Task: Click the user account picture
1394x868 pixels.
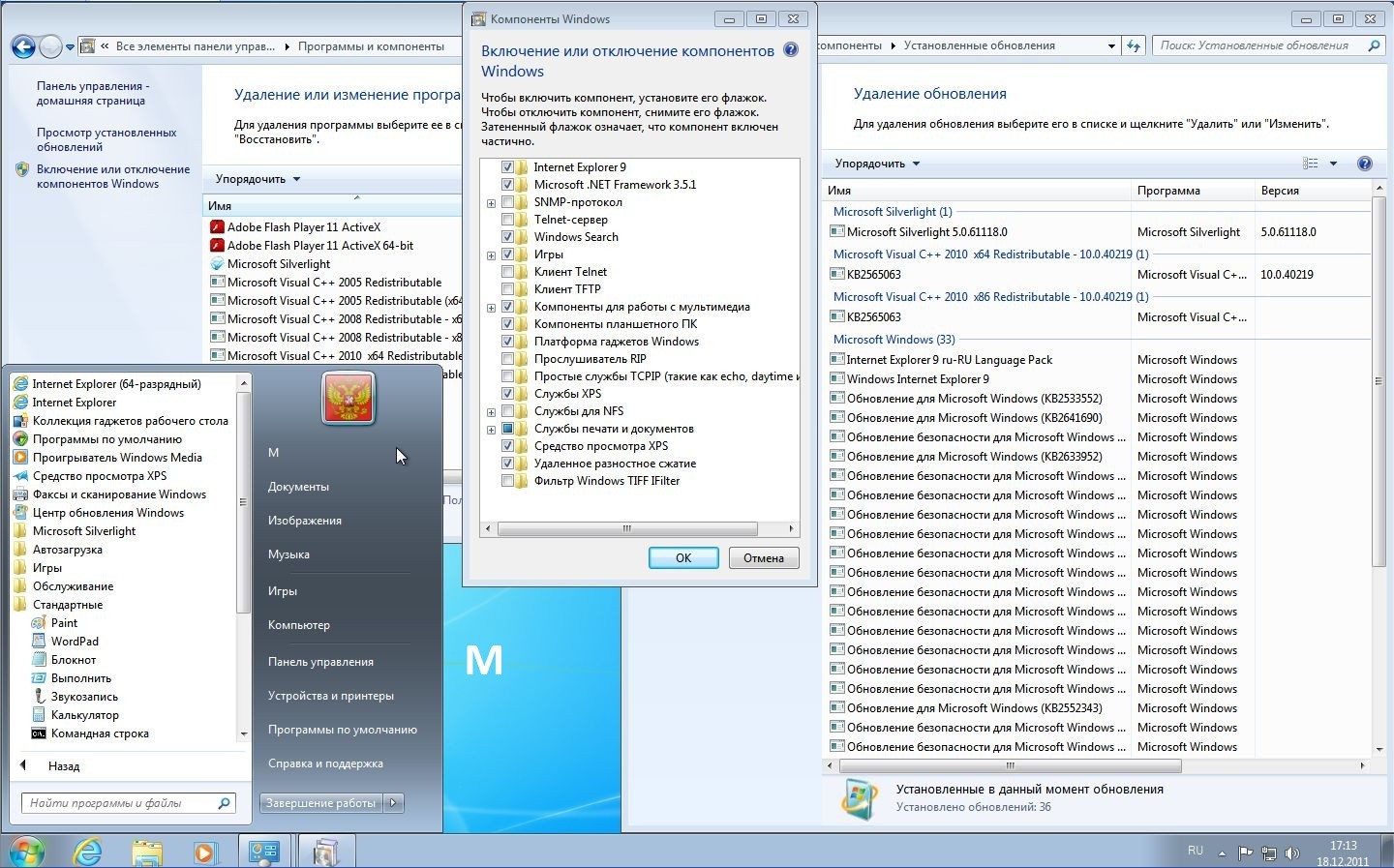Action: pos(348,398)
